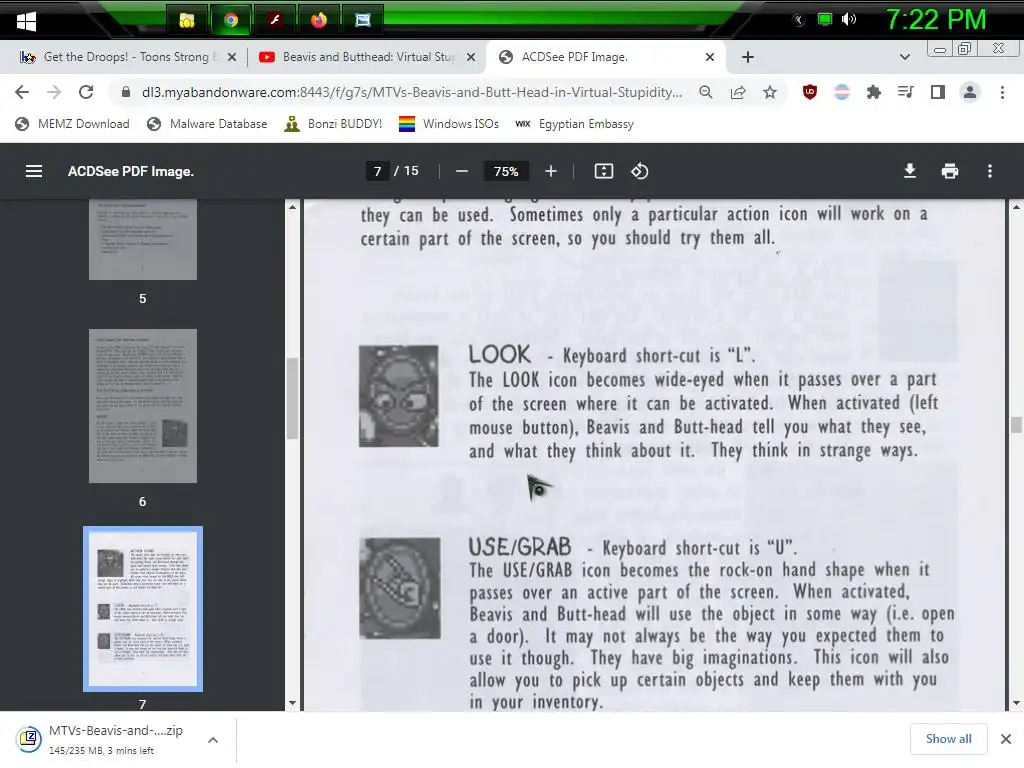Click the fit to page button
This screenshot has height=768, width=1024.
(x=603, y=171)
